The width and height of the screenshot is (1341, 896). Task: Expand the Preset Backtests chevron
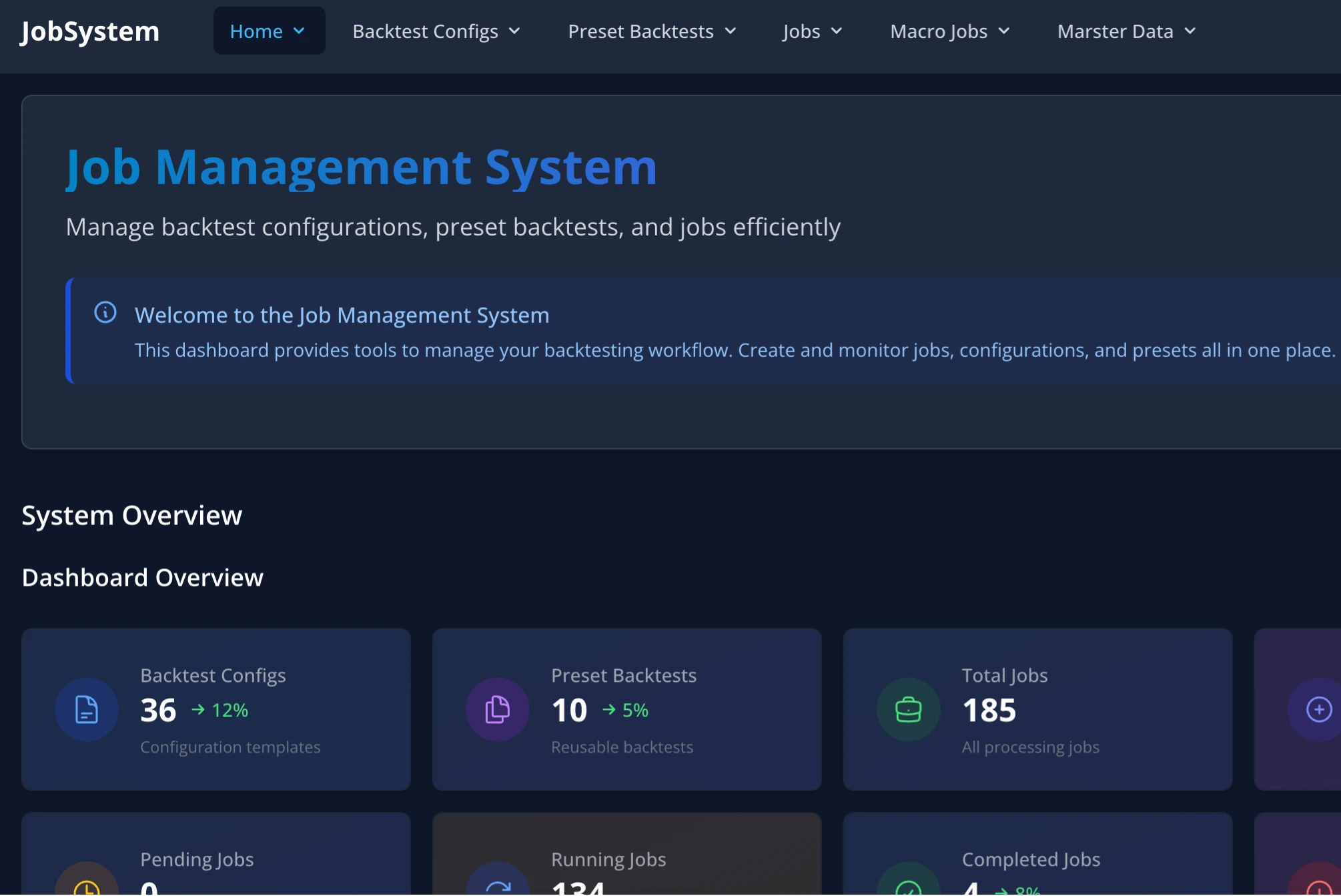[731, 31]
